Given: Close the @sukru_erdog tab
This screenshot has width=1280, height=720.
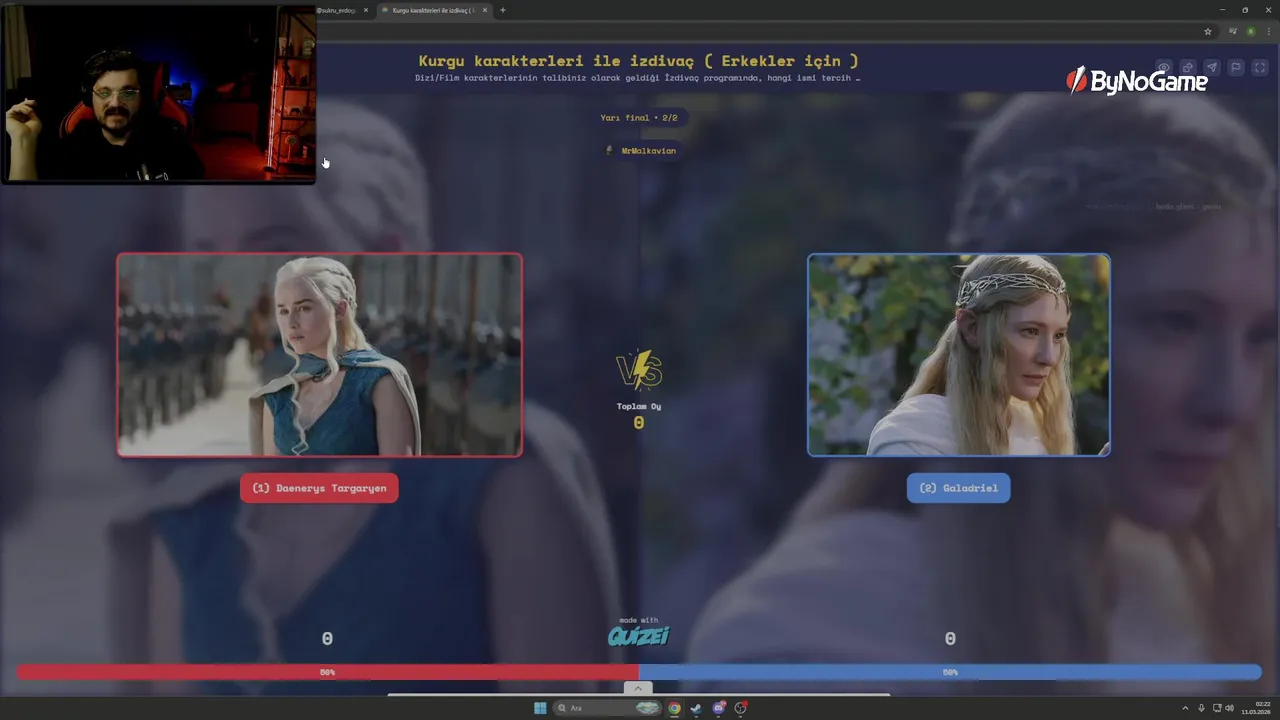Looking at the screenshot, I should 366,10.
